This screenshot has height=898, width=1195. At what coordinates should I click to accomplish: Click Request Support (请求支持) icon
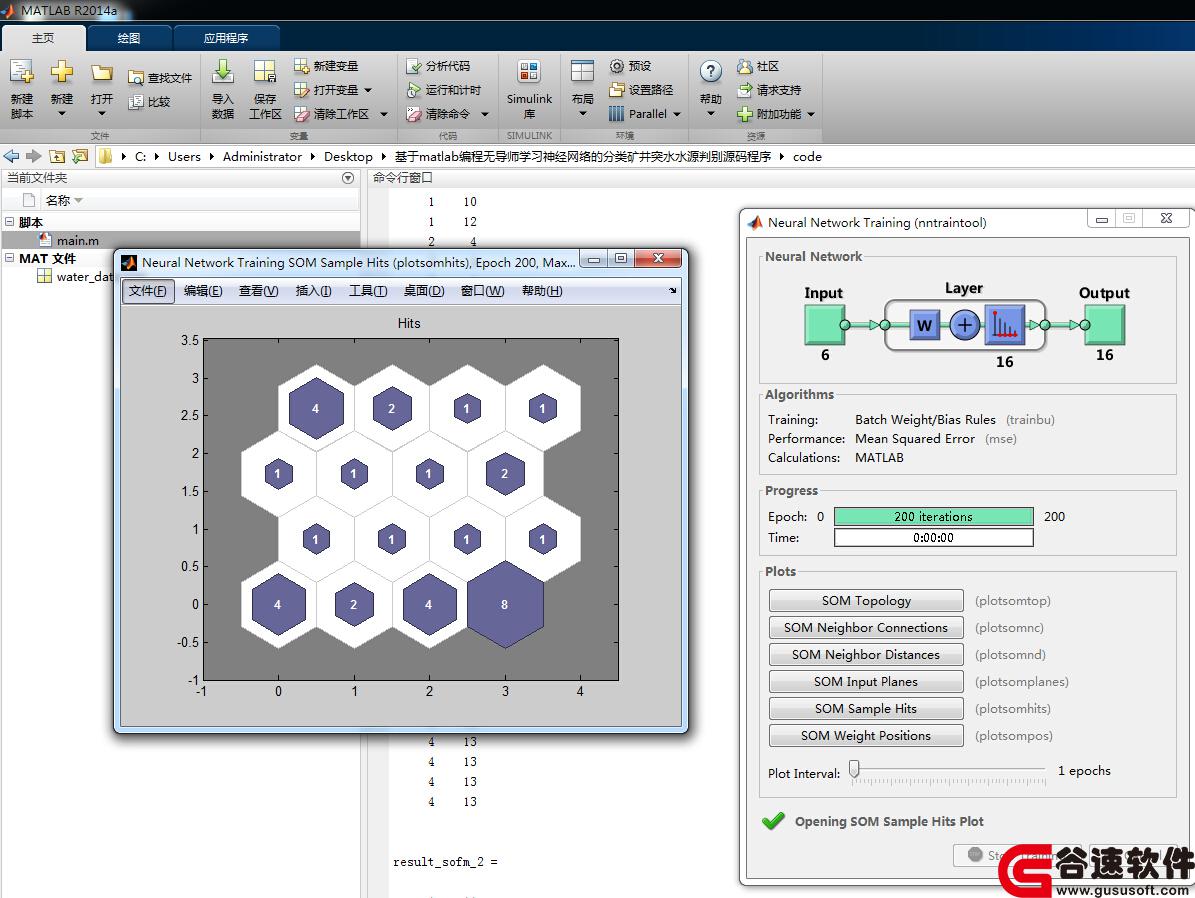tap(745, 90)
